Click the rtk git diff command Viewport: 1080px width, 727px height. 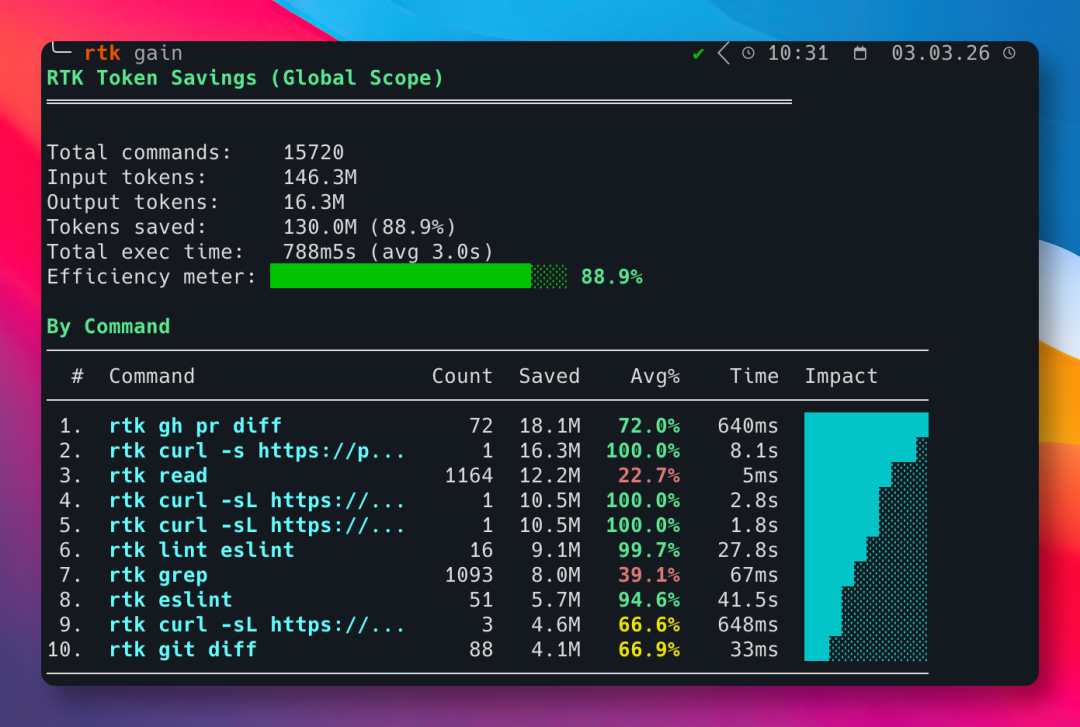183,650
